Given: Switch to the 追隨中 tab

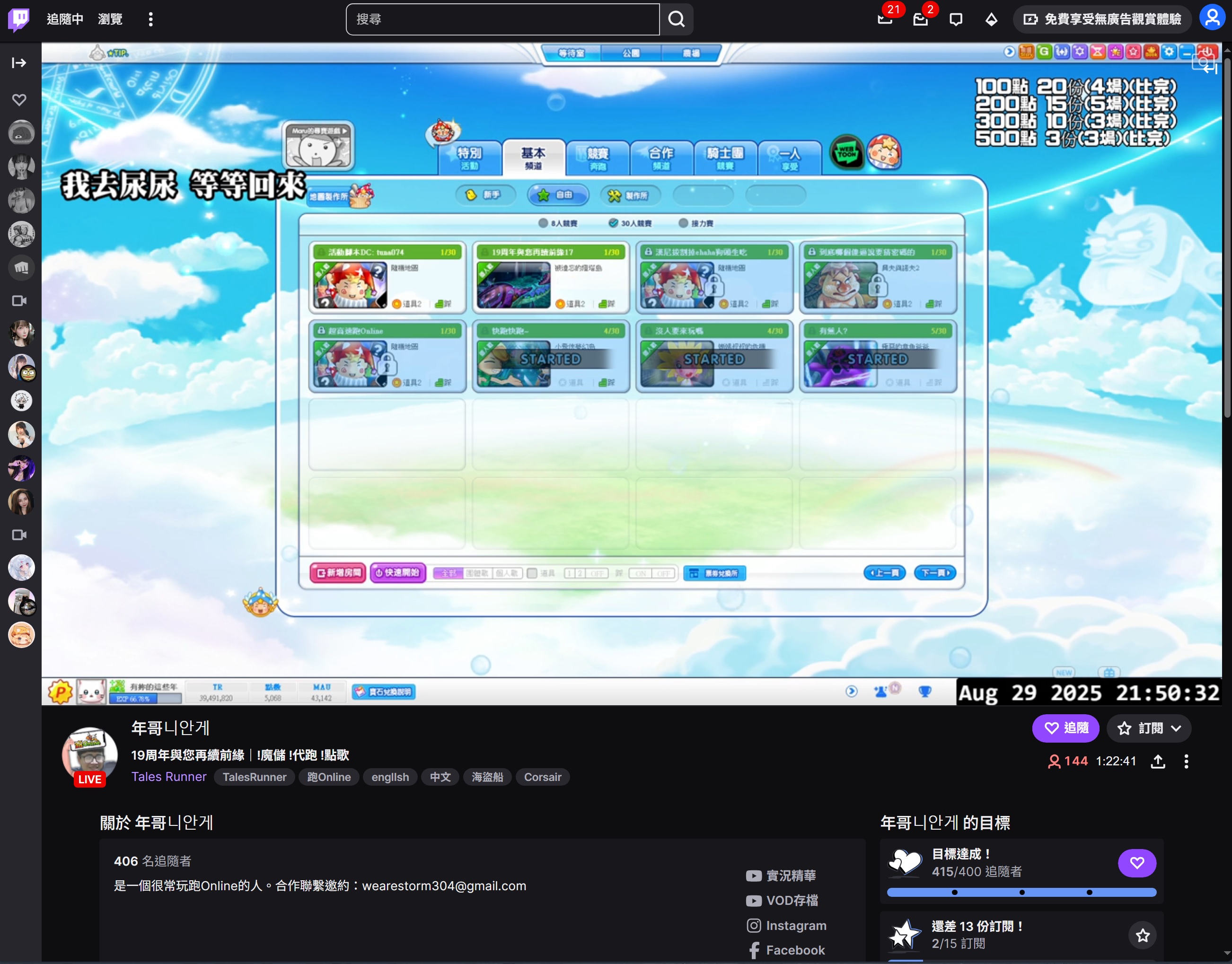Looking at the screenshot, I should [65, 19].
